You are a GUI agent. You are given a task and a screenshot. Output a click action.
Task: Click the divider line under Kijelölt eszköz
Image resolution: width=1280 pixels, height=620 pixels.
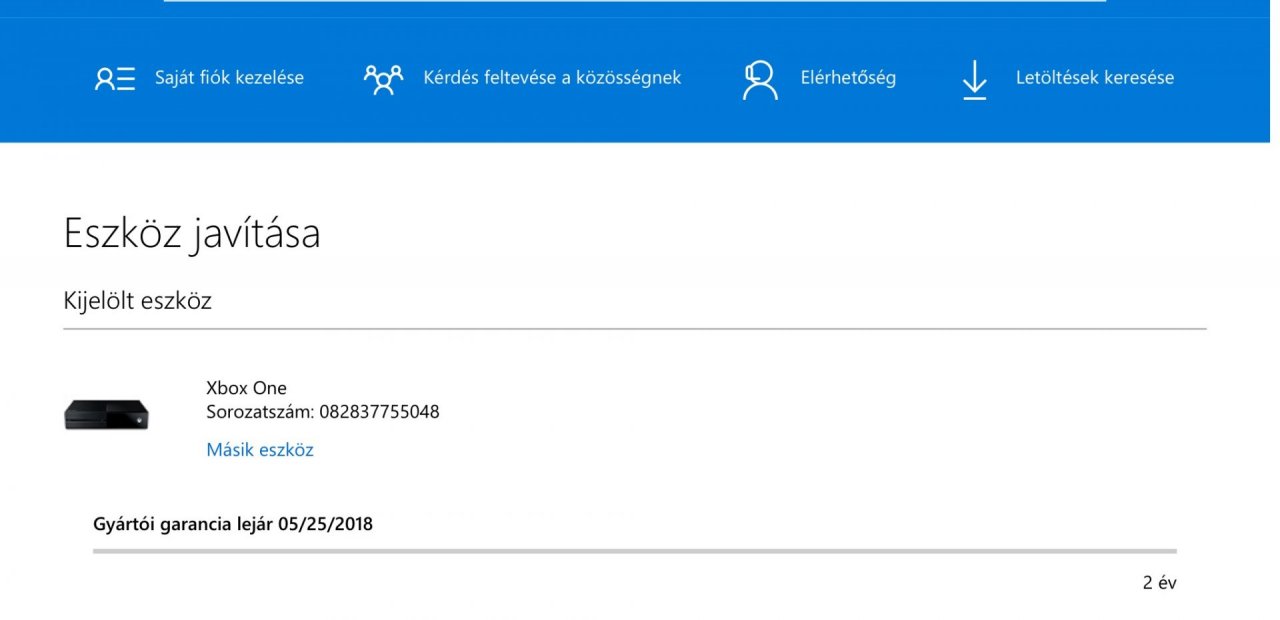(634, 328)
